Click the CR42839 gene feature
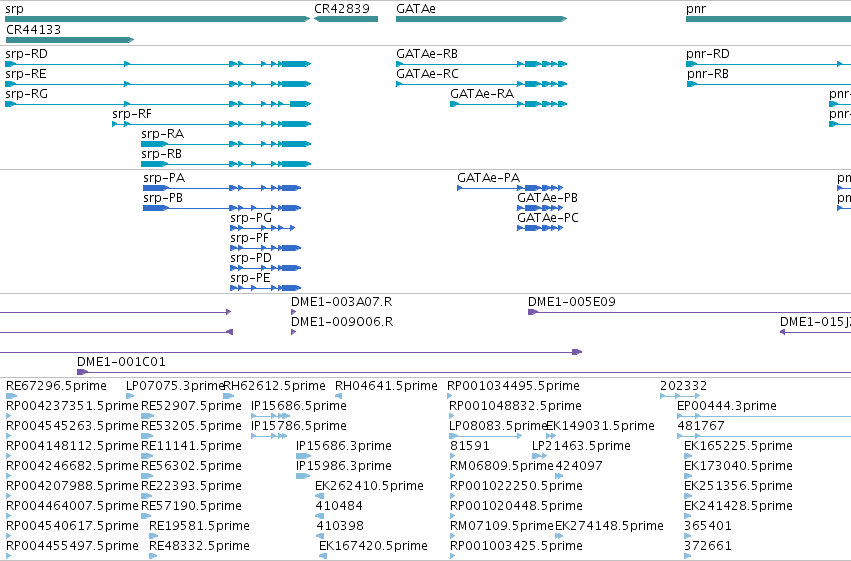Image resolution: width=851 pixels, height=561 pixels. 346,19
